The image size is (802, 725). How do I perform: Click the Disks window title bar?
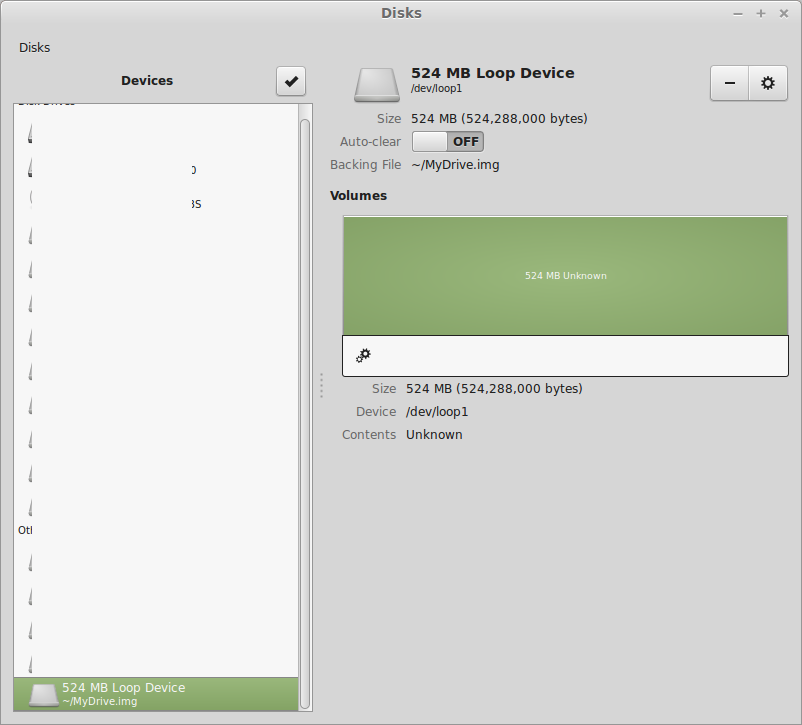(x=401, y=13)
